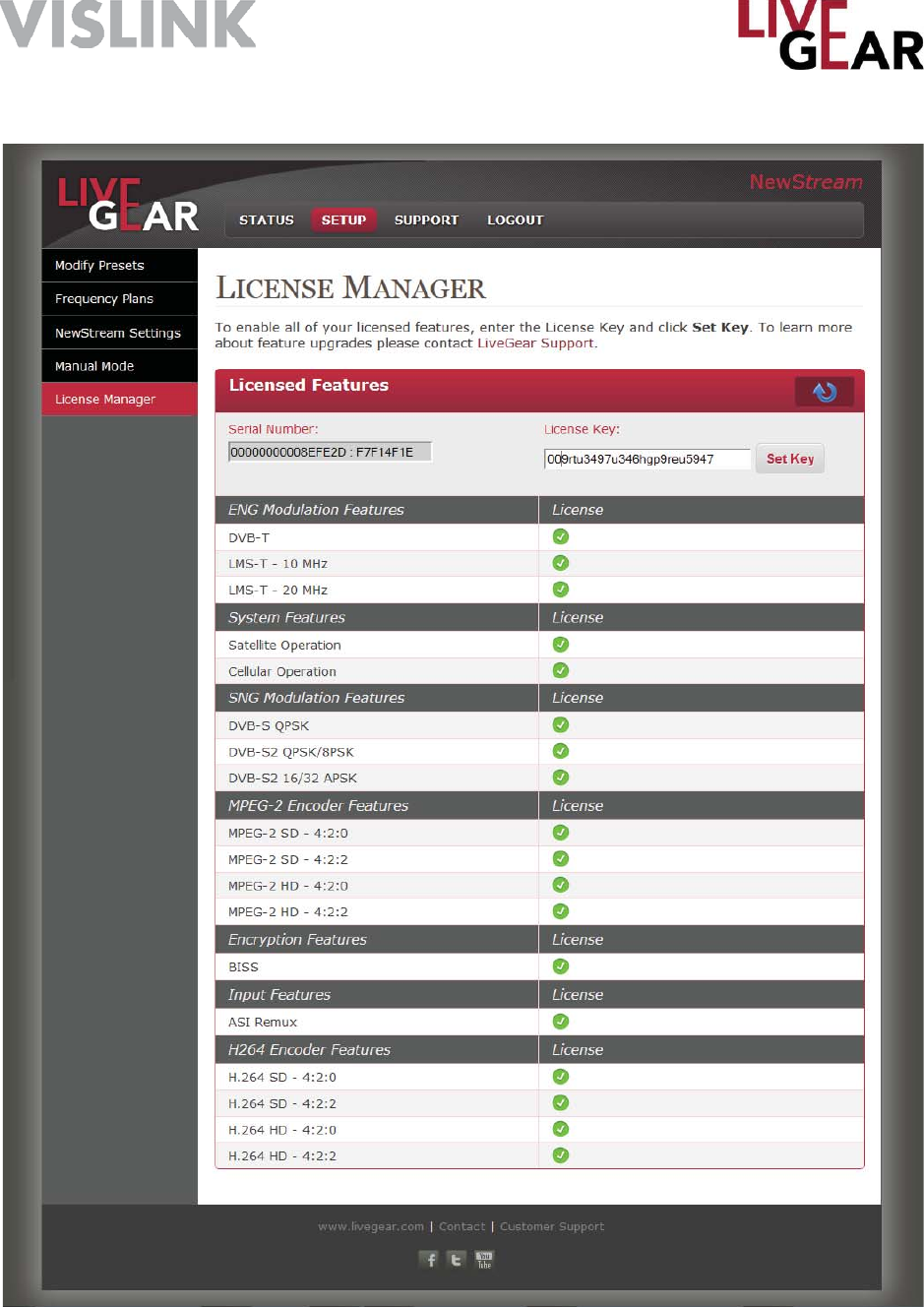Click the ASI Remux row label

(263, 1022)
